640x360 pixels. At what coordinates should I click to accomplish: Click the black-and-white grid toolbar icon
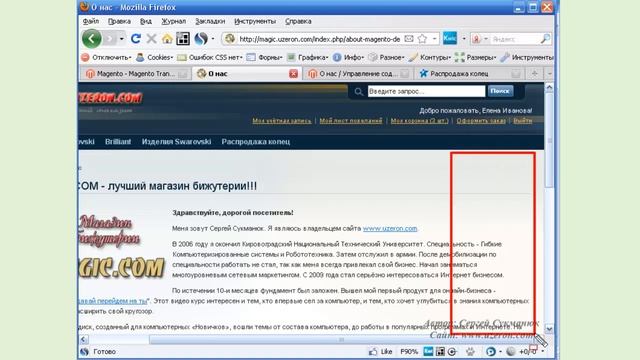tap(182, 39)
